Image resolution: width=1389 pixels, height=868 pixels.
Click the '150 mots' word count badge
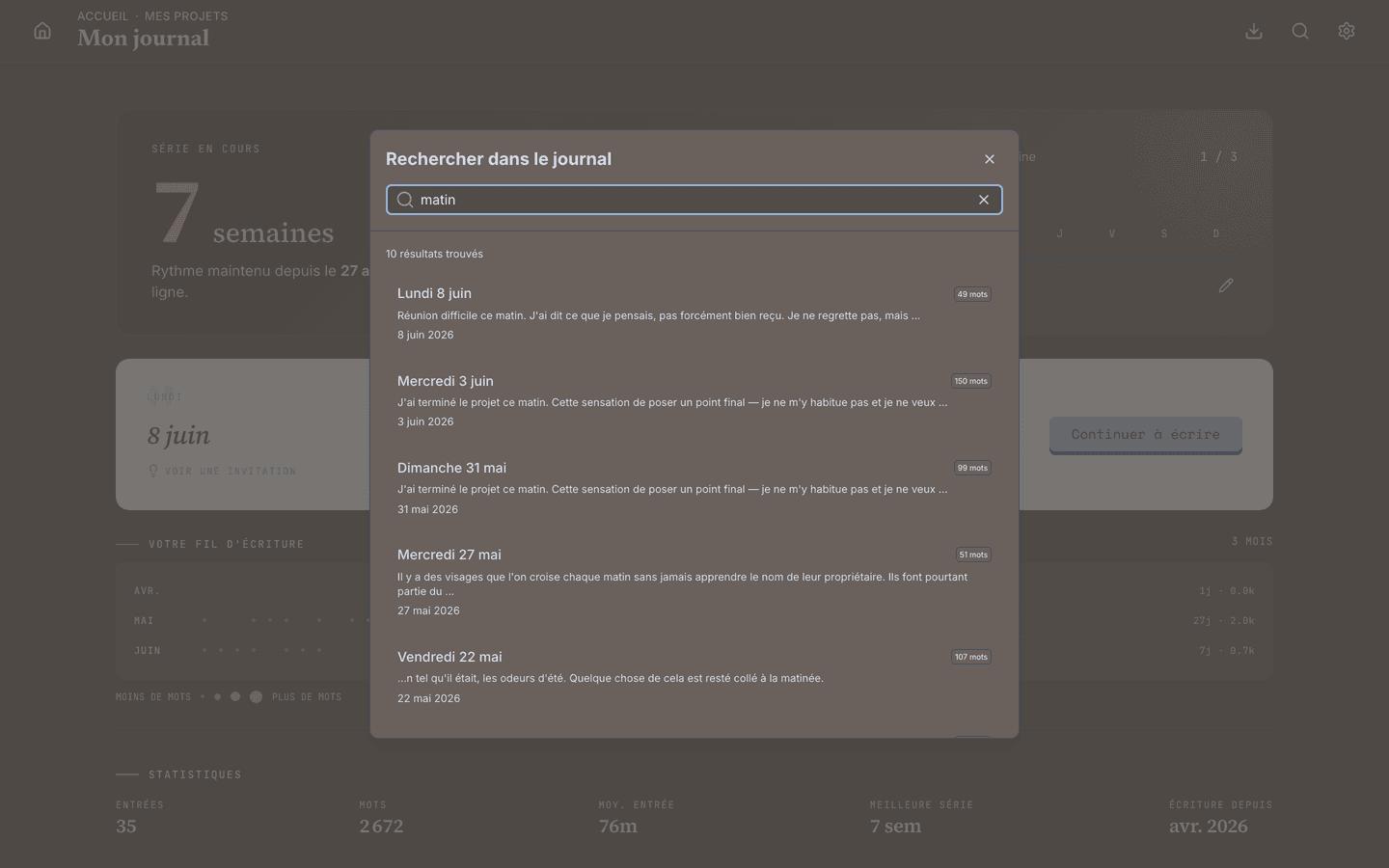pos(970,381)
